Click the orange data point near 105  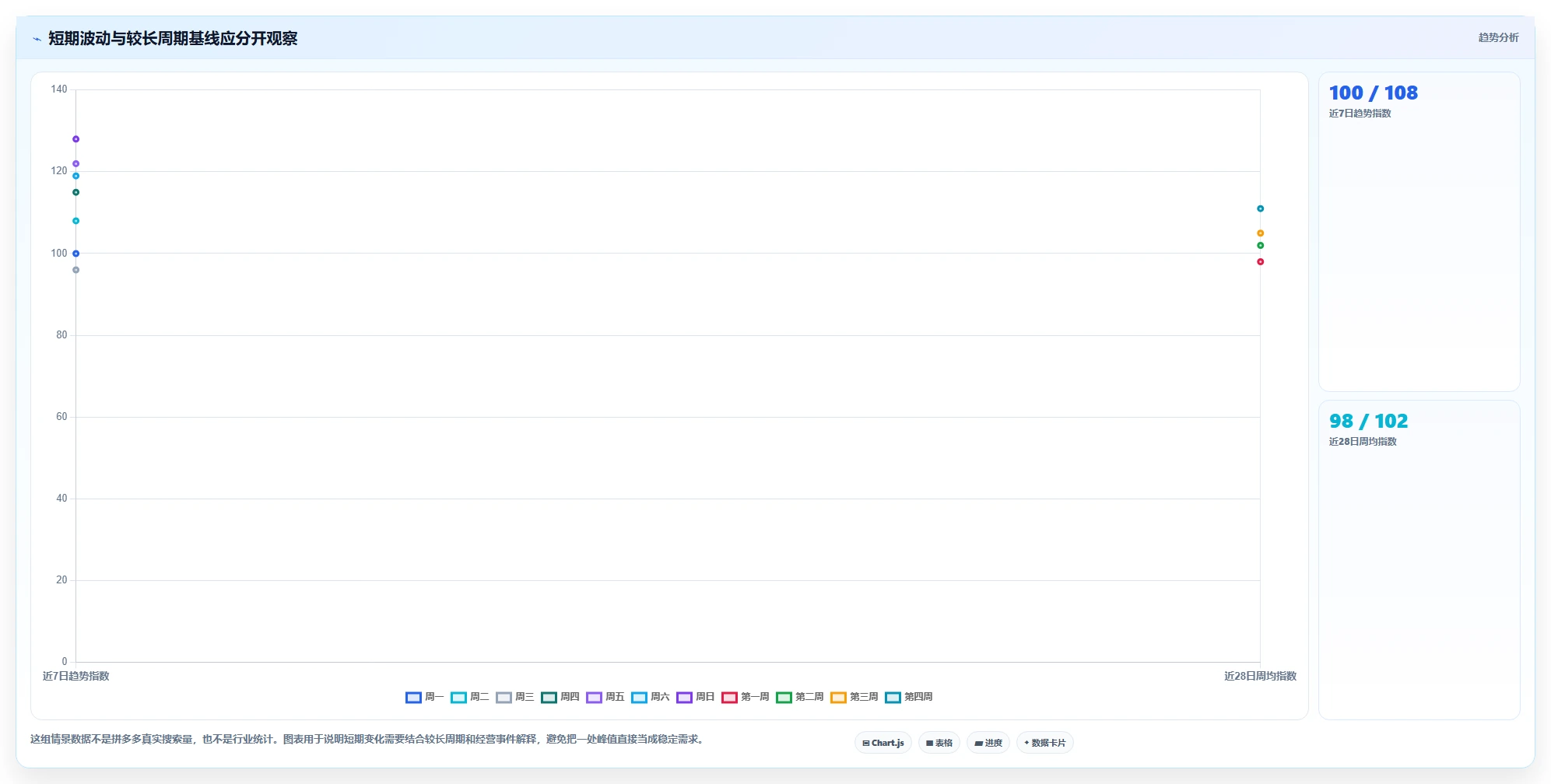[1260, 233]
